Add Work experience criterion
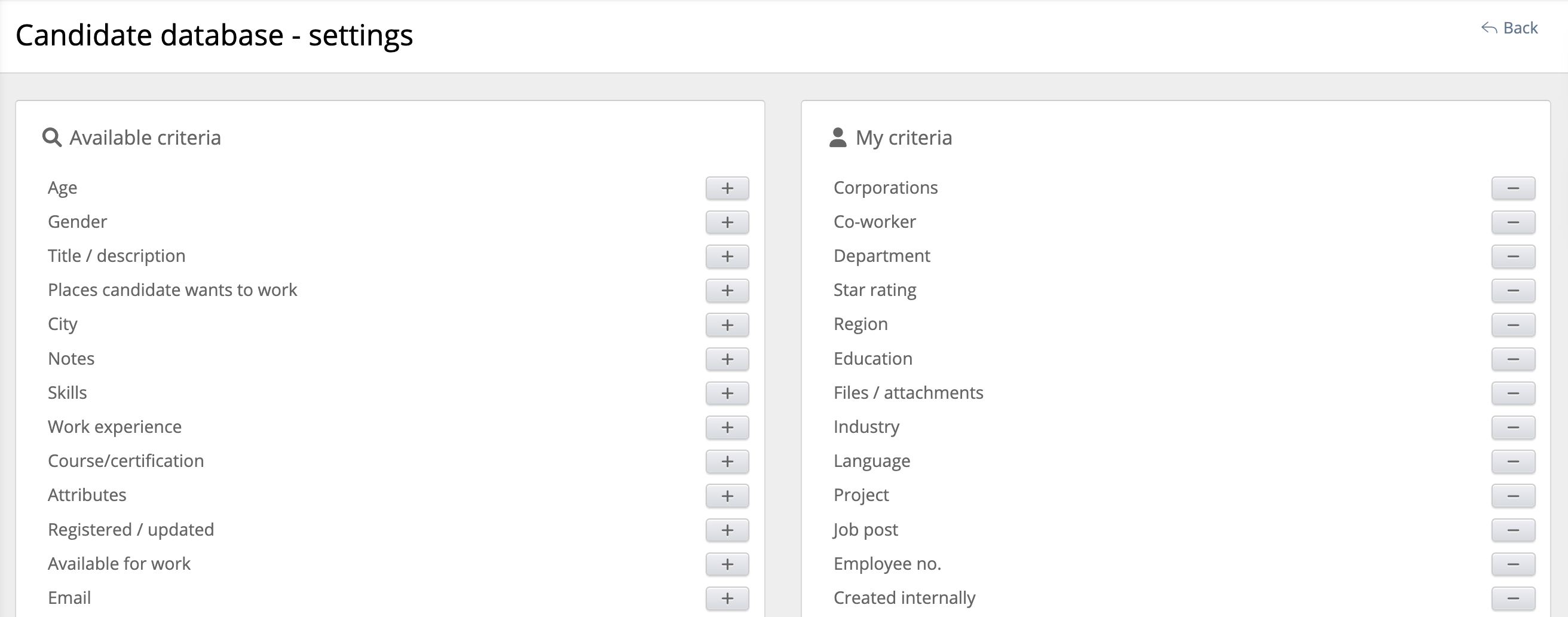Image resolution: width=1568 pixels, height=617 pixels. coord(727,427)
